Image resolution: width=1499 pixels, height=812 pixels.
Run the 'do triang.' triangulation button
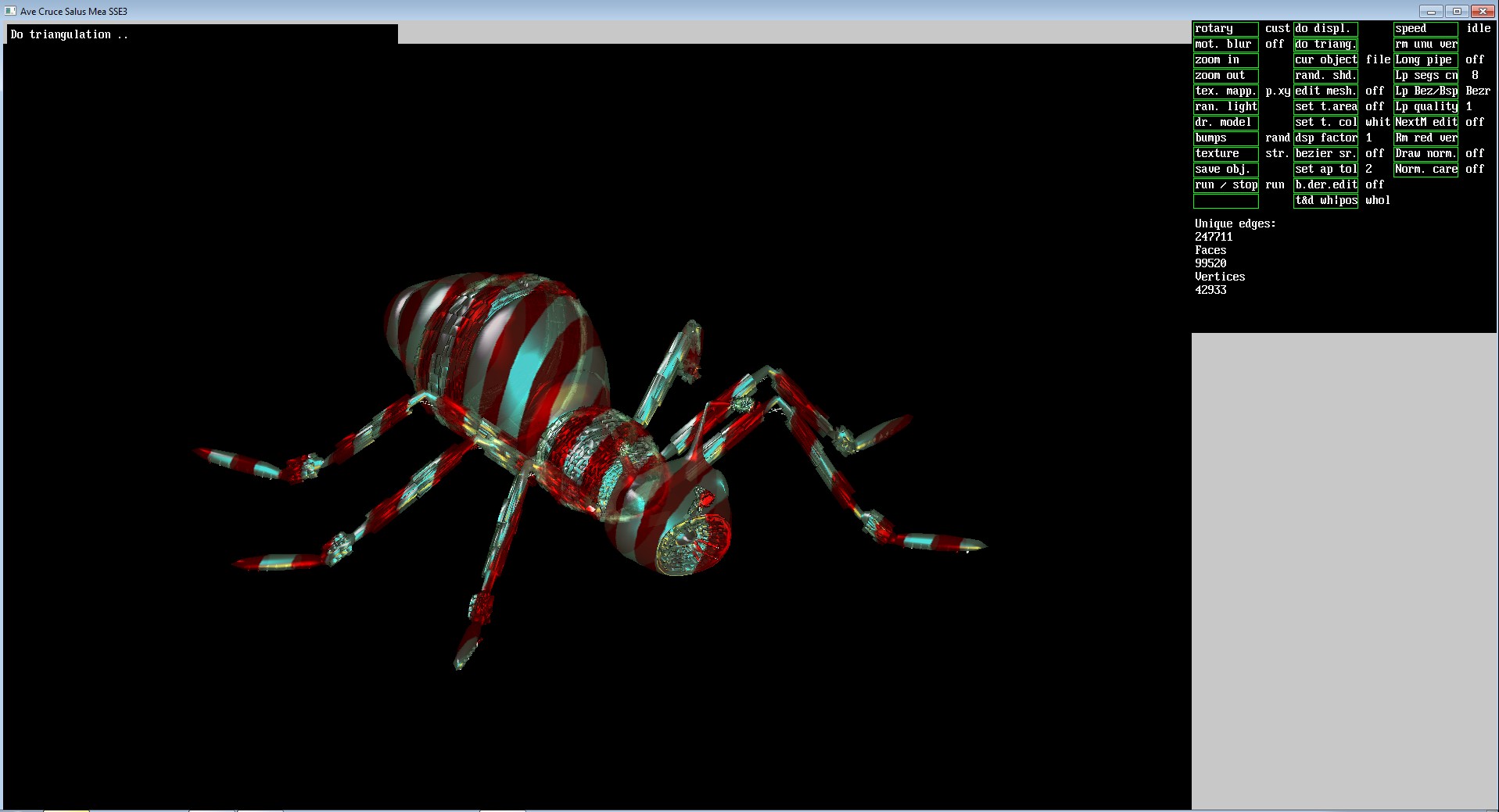[x=1325, y=45]
